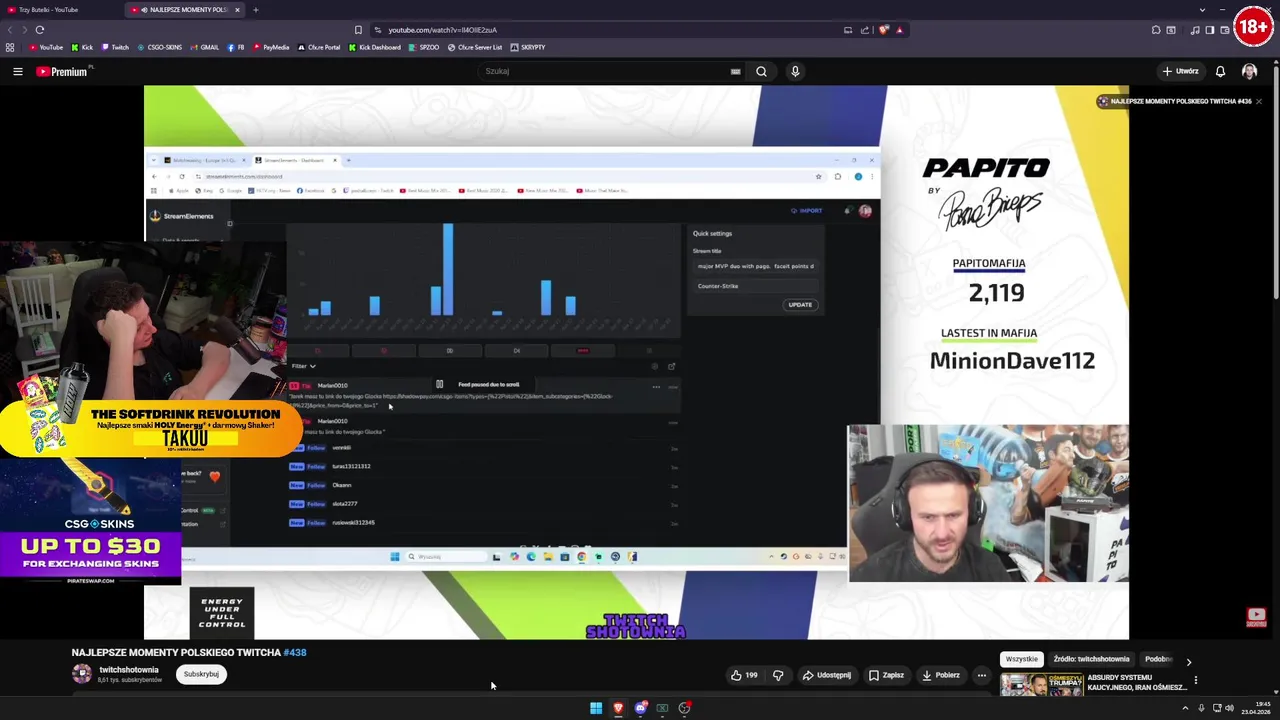1280x720 pixels.
Task: Open the FB bookmark
Action: pos(236,47)
